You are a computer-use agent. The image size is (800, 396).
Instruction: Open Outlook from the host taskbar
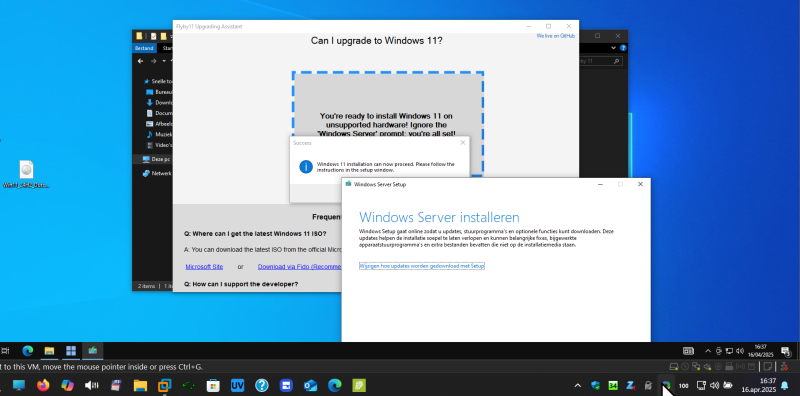(x=310, y=385)
